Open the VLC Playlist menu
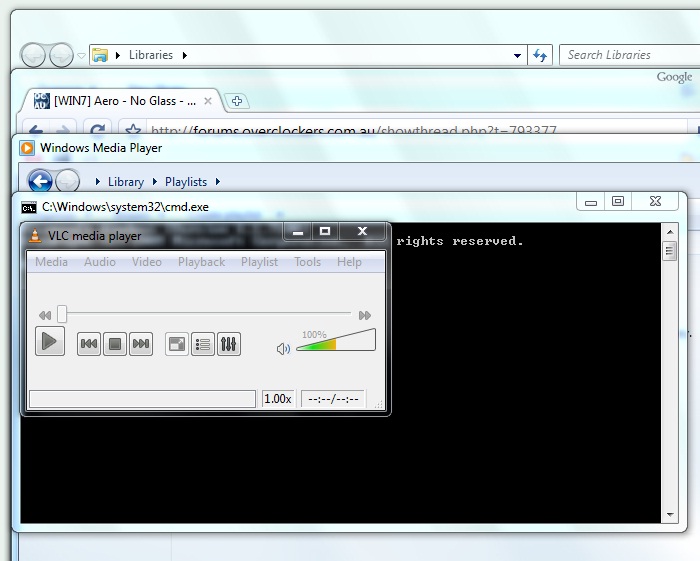Viewport: 700px width, 561px height. pyautogui.click(x=259, y=262)
